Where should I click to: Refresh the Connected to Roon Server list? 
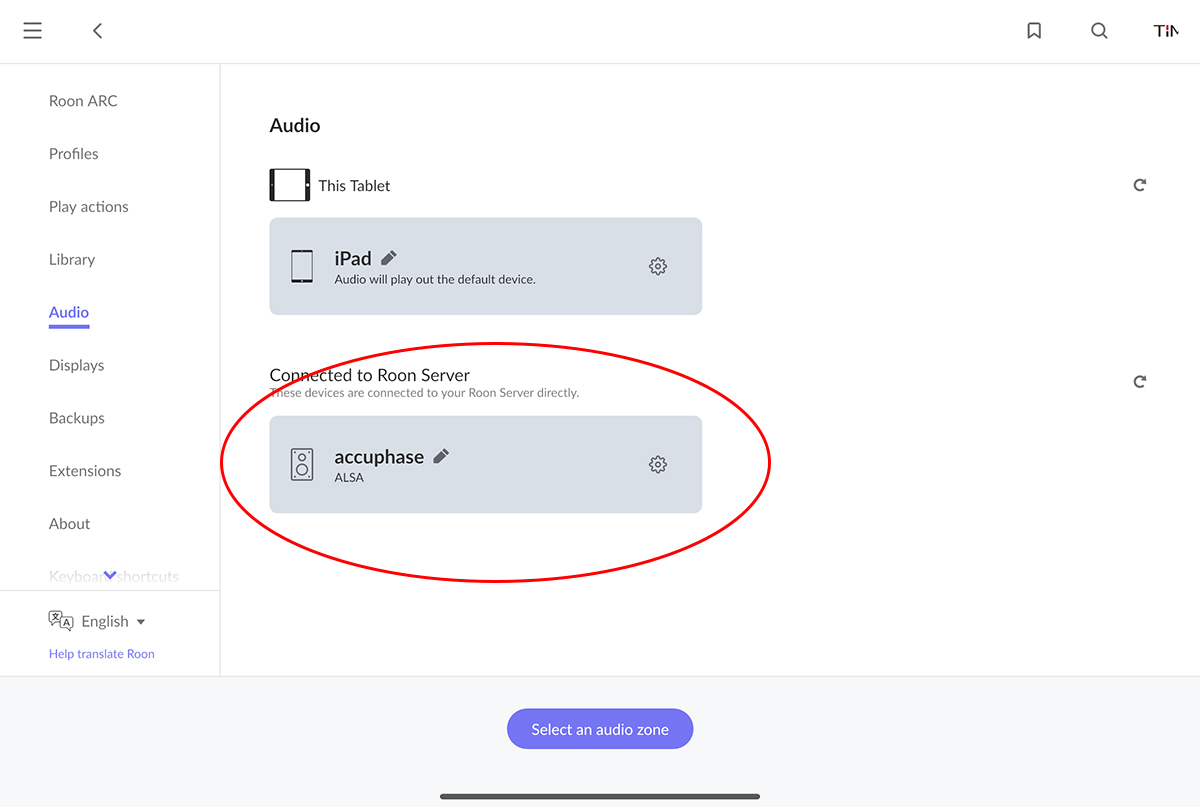pos(1139,382)
